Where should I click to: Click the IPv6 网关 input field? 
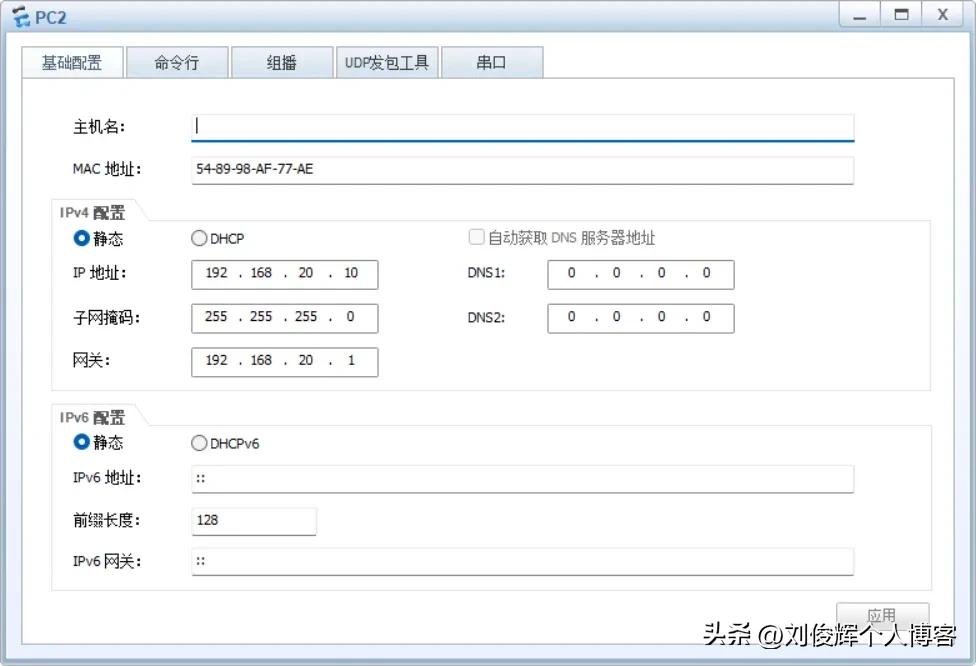(x=522, y=561)
